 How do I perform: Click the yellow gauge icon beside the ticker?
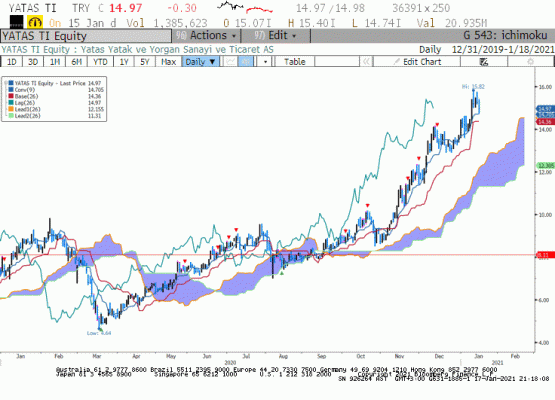tap(35, 23)
